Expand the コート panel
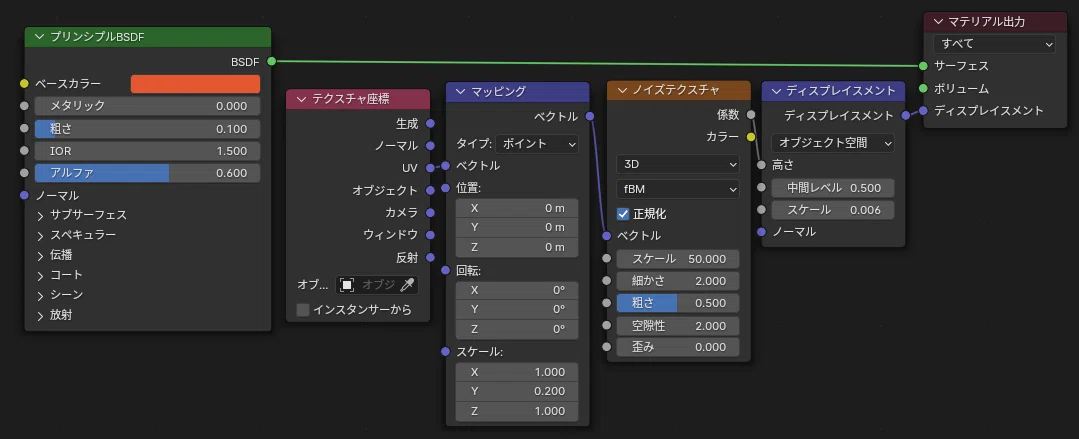The width and height of the screenshot is (1079, 439). (41, 275)
